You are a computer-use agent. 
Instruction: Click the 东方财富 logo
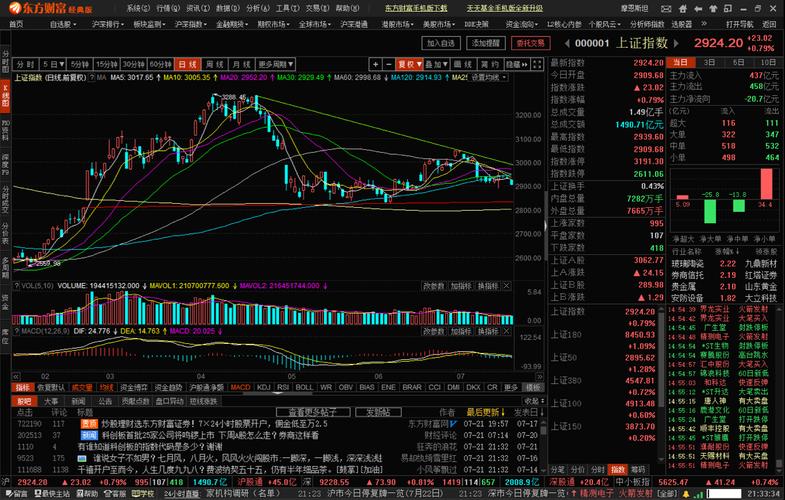[x=50, y=8]
